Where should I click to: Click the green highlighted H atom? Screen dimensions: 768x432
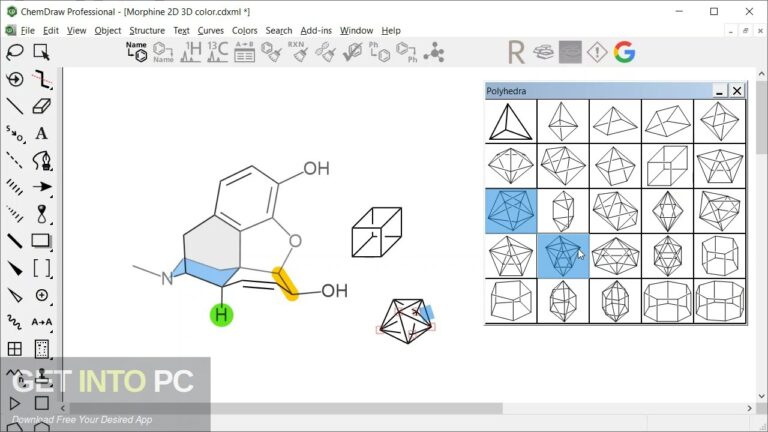[221, 315]
